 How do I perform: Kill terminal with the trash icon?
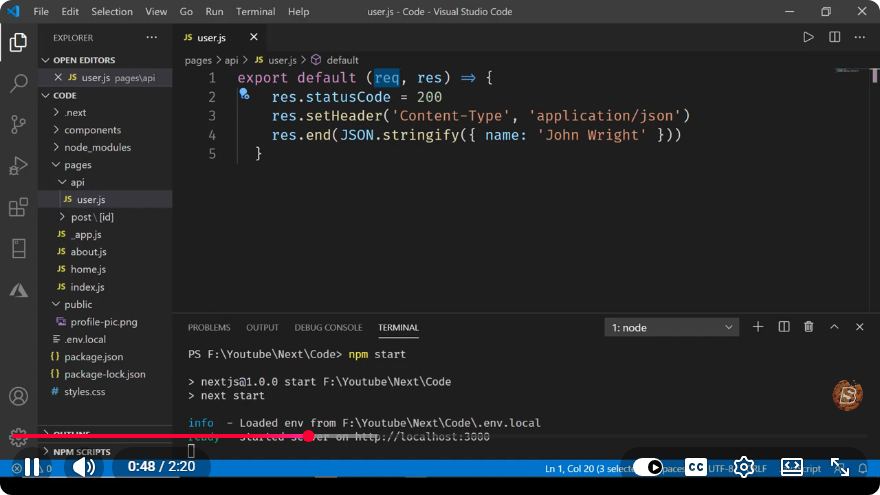click(809, 327)
